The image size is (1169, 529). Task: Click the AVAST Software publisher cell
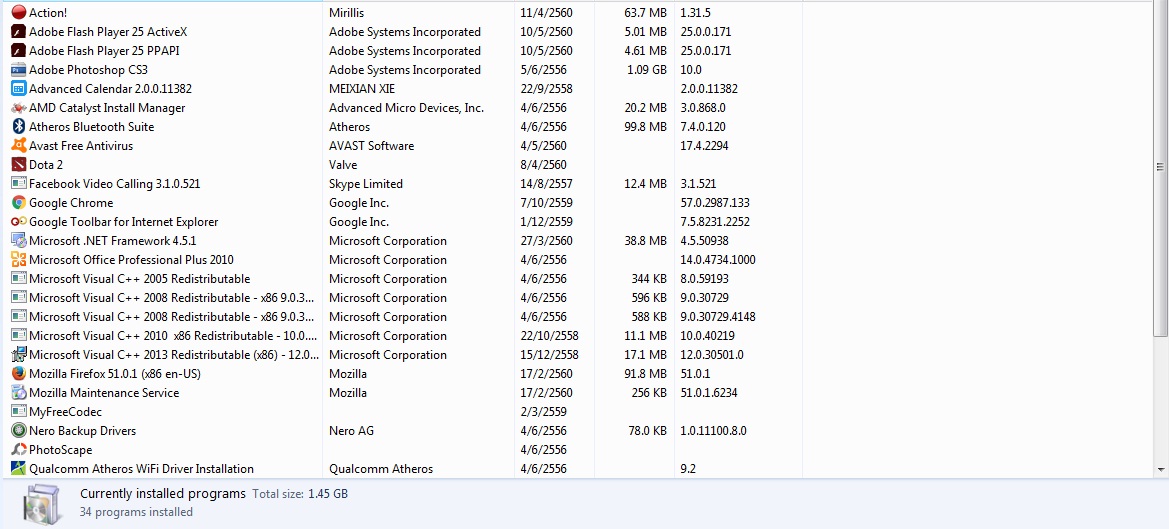(x=371, y=146)
